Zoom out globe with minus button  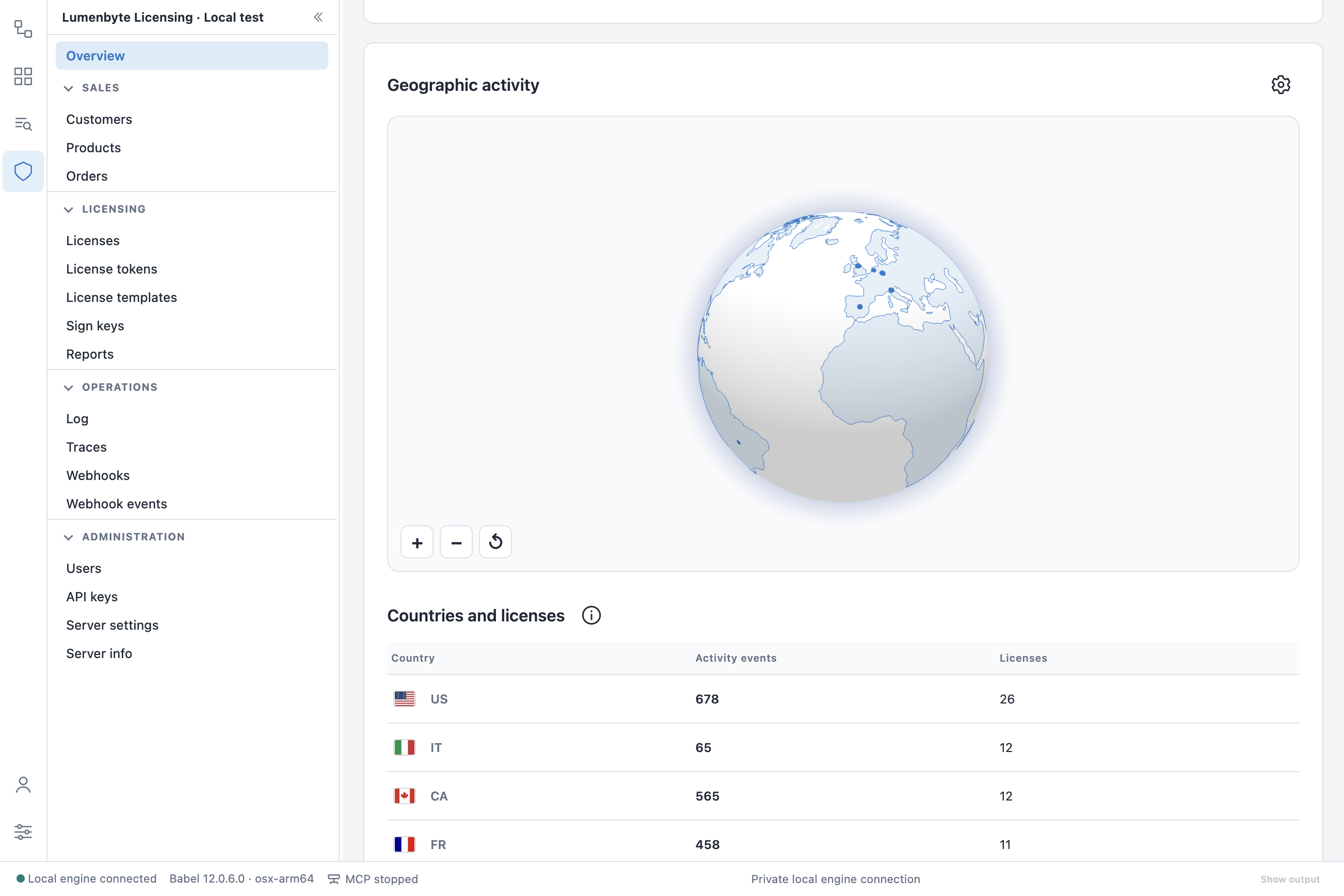[x=456, y=542]
